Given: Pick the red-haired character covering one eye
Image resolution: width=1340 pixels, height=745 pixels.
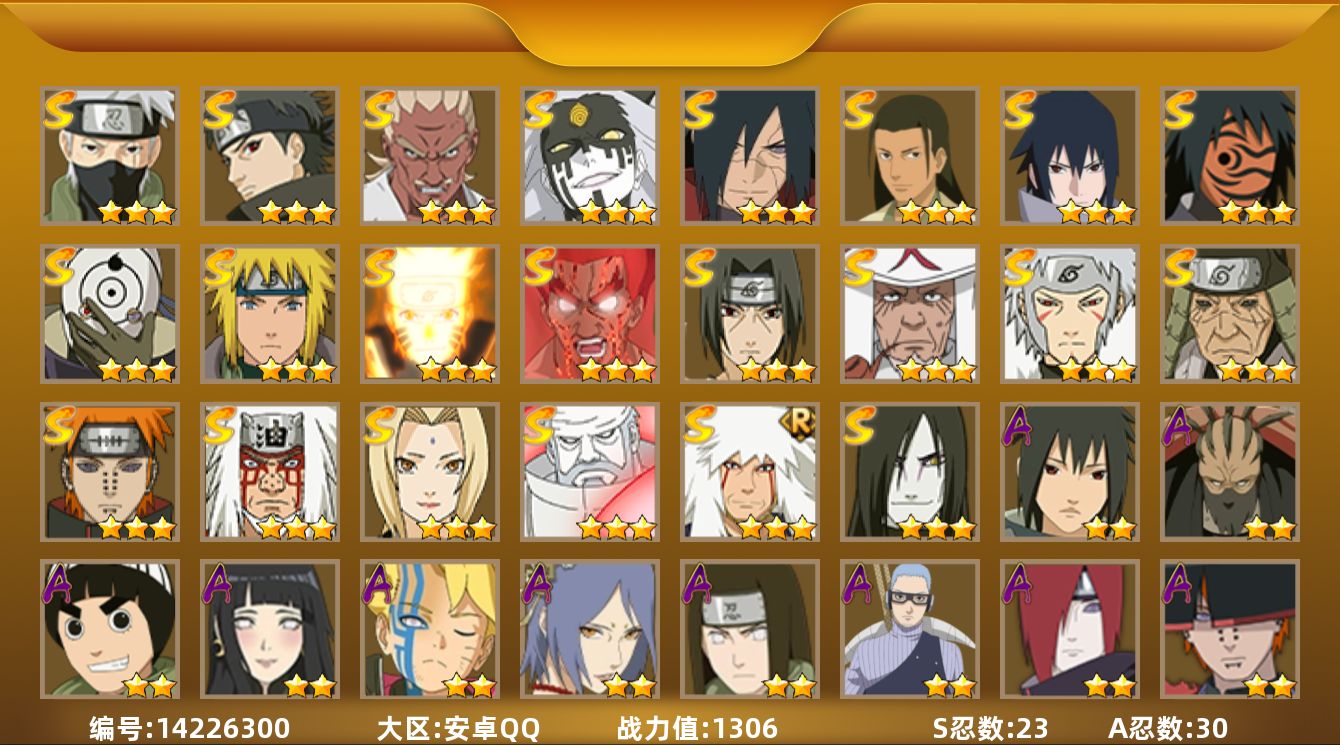Looking at the screenshot, I should 1069,629.
